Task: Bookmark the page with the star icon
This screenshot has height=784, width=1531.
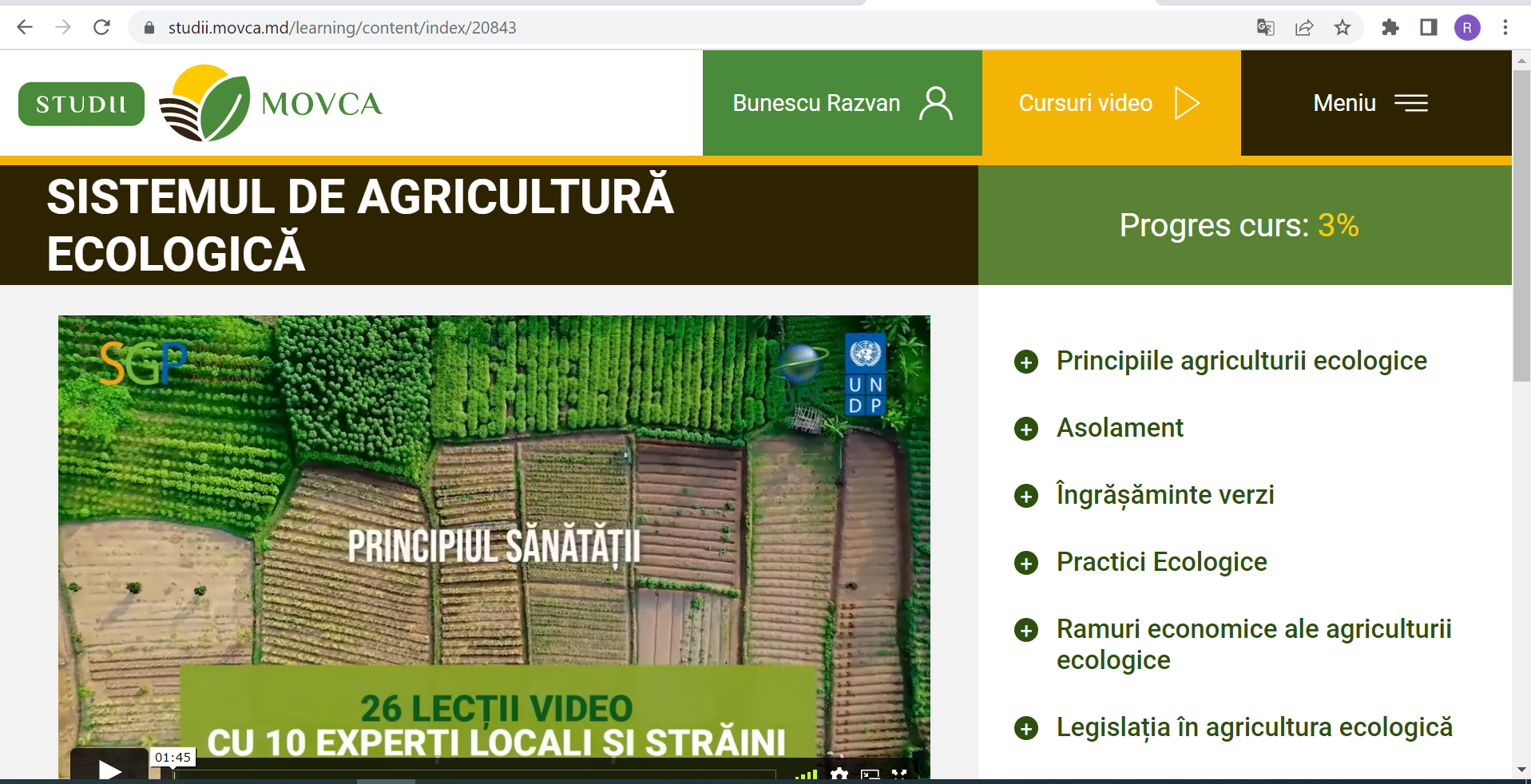Action: [1343, 26]
